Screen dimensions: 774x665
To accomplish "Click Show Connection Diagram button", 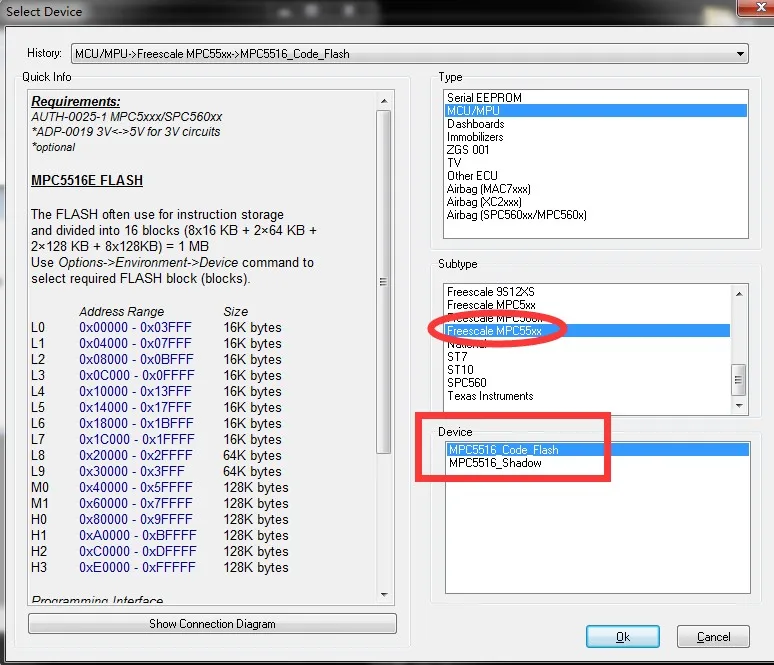I will tap(212, 624).
